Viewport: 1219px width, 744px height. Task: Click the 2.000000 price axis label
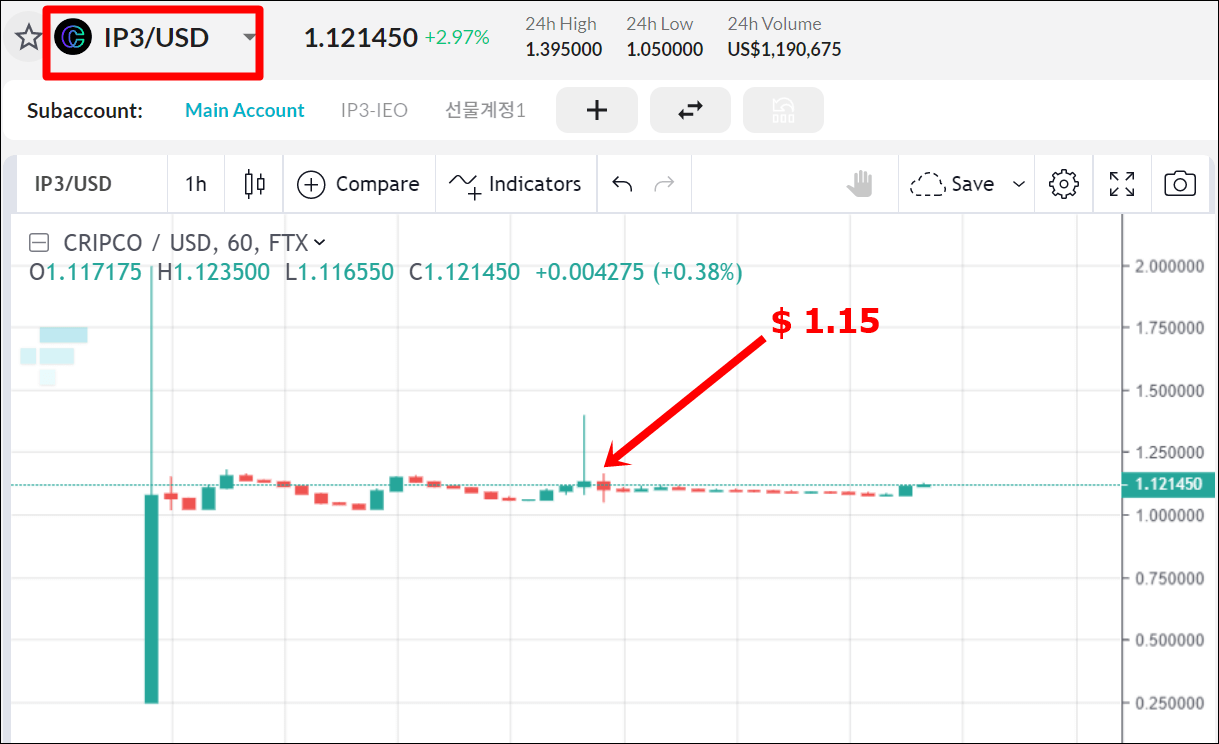(1168, 266)
